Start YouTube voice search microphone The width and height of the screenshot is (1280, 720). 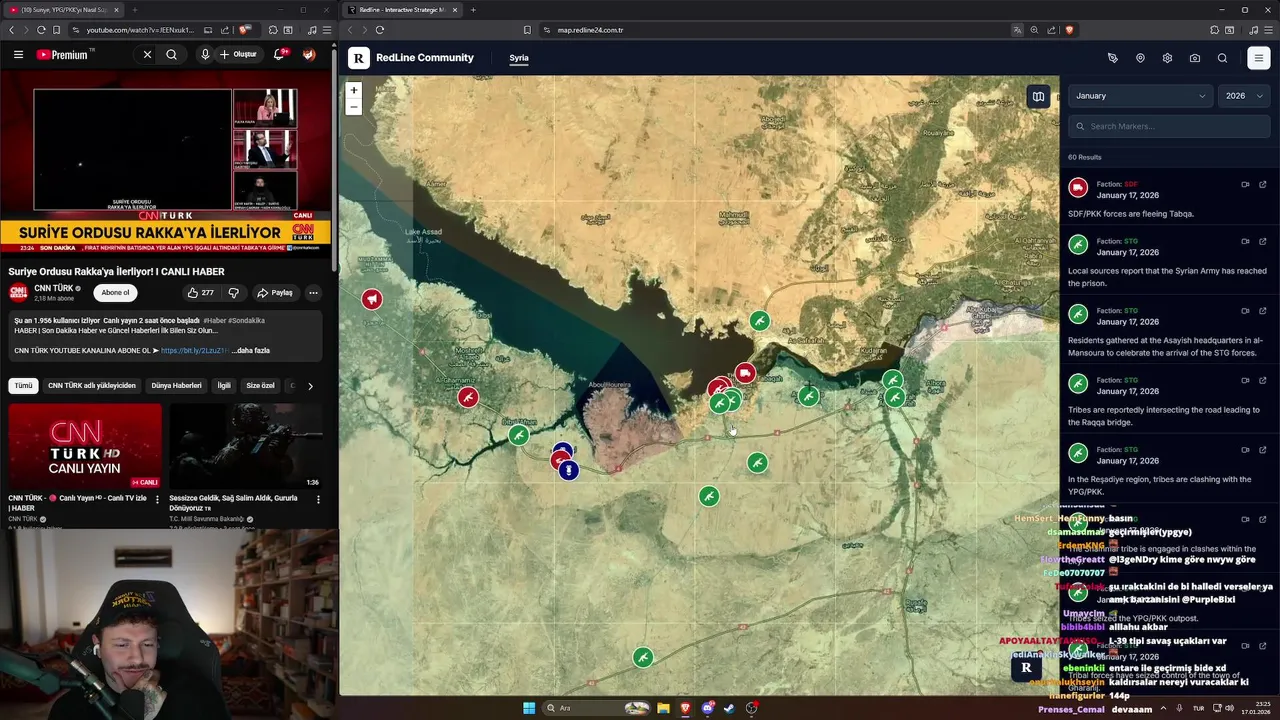[x=205, y=55]
